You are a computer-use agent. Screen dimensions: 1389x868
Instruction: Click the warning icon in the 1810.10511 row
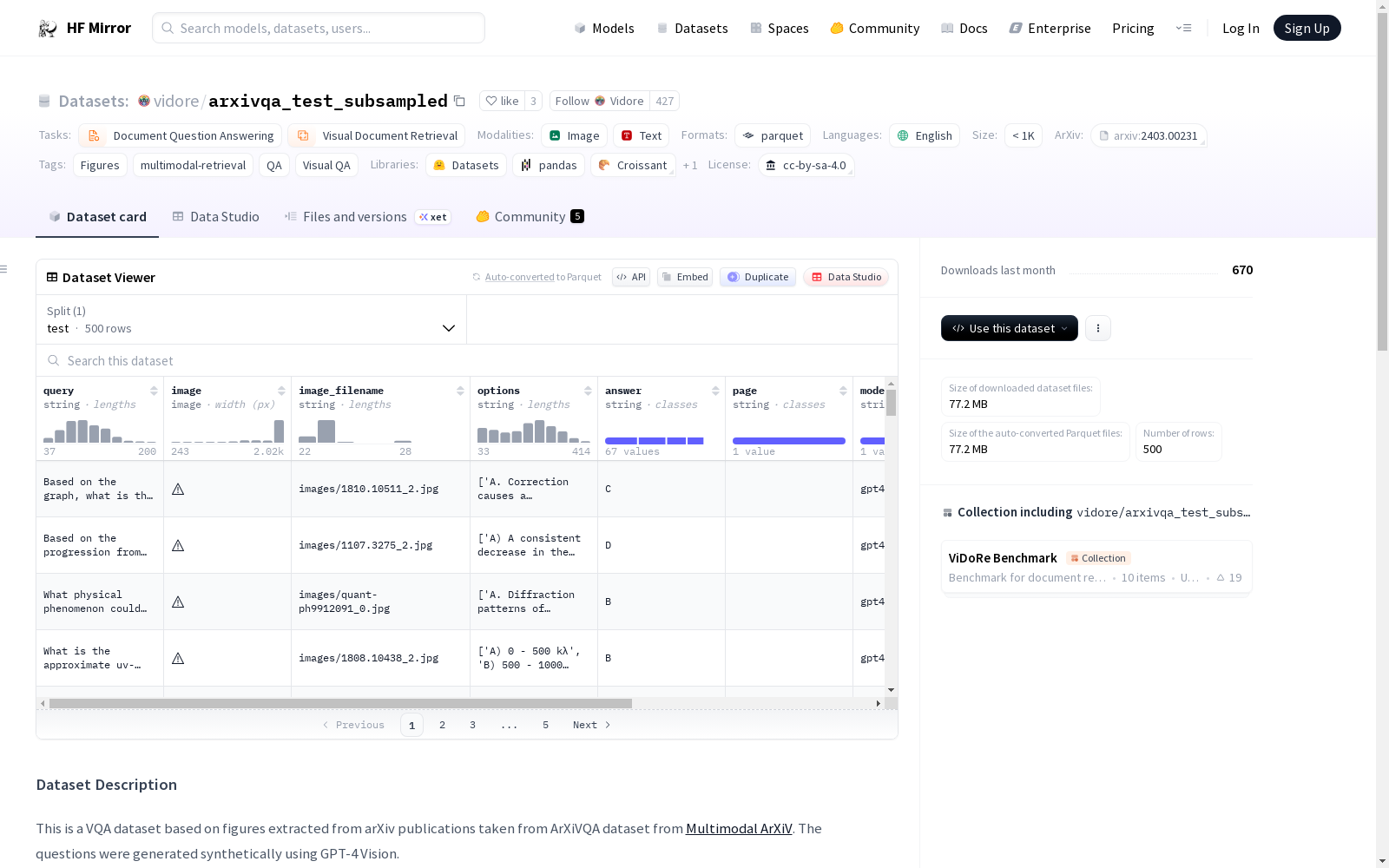tap(178, 490)
